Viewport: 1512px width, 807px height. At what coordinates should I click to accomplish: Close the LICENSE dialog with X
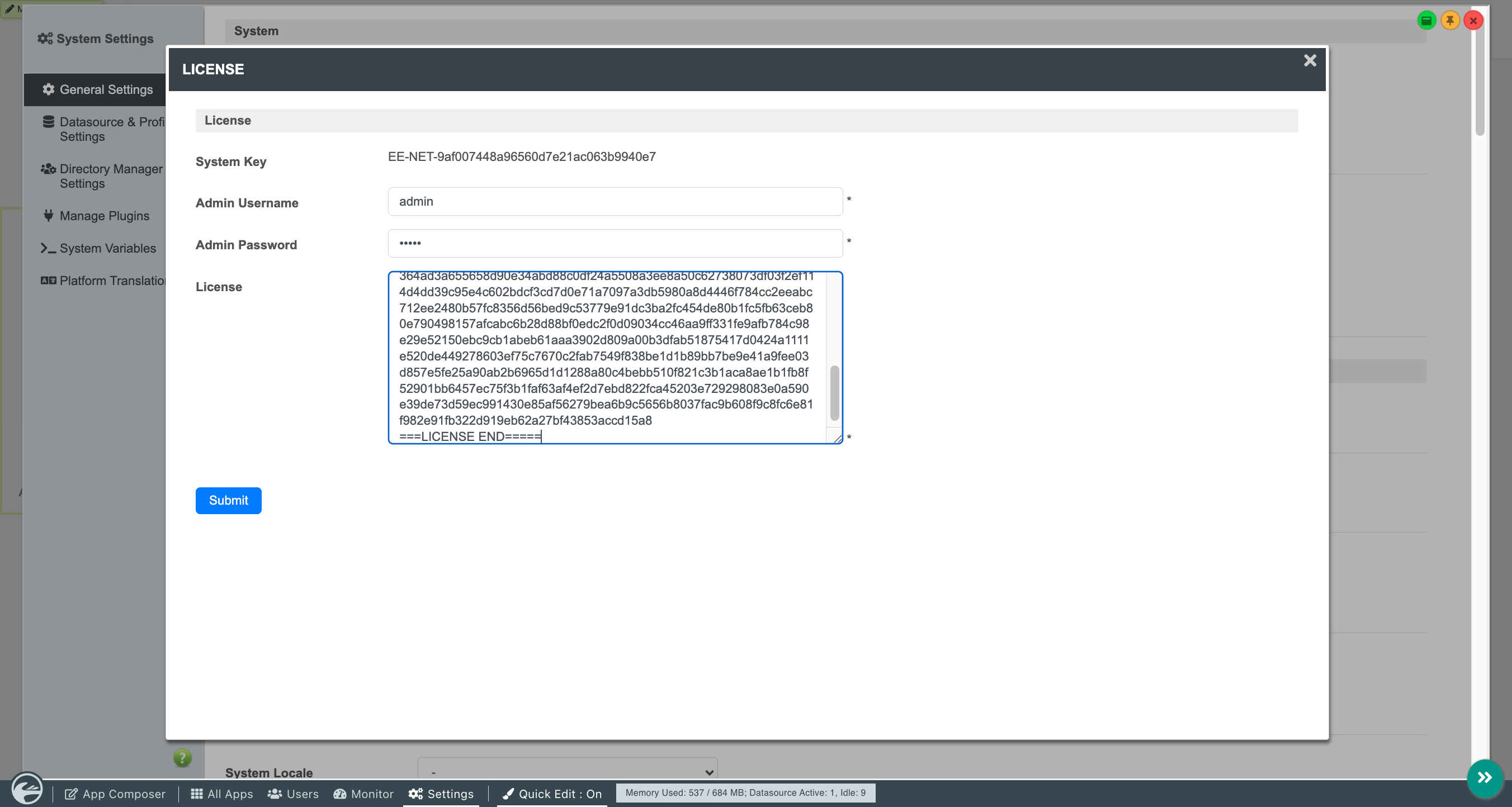(x=1310, y=60)
